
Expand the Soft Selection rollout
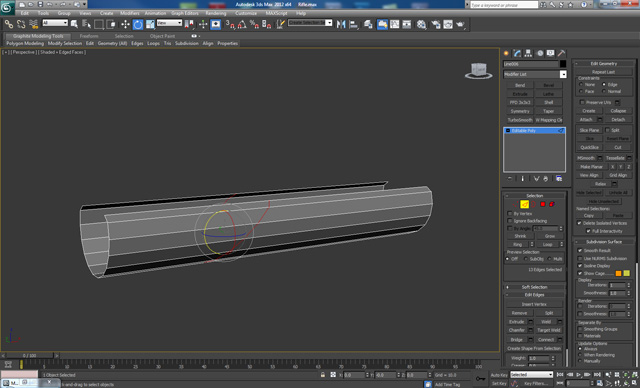click(x=534, y=287)
